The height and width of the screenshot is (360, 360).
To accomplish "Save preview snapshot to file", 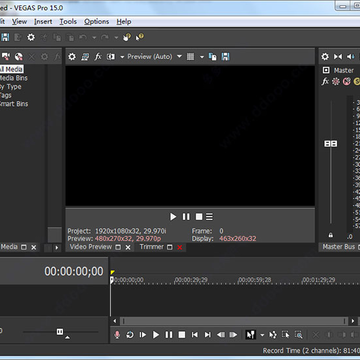I will click(x=226, y=57).
